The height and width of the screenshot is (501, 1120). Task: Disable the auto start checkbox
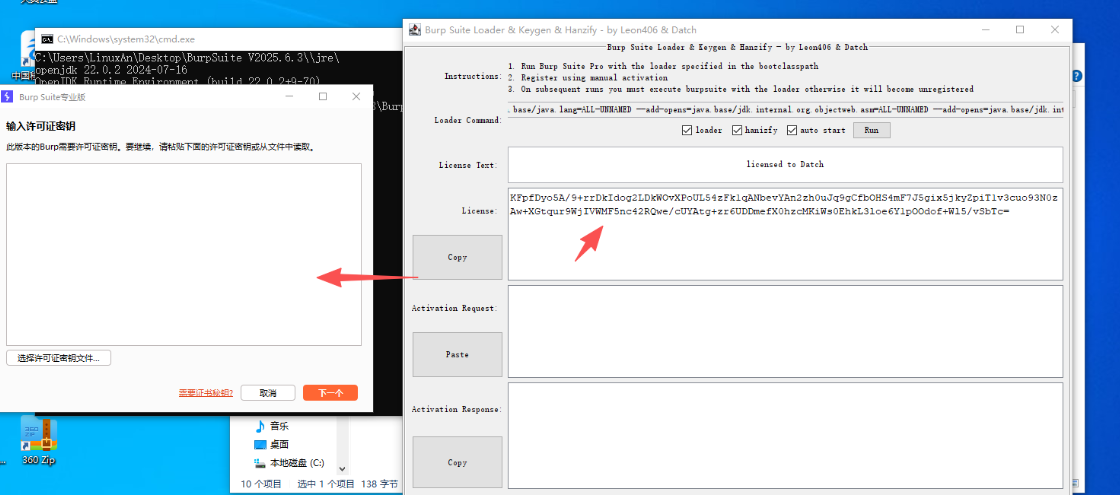coord(792,130)
